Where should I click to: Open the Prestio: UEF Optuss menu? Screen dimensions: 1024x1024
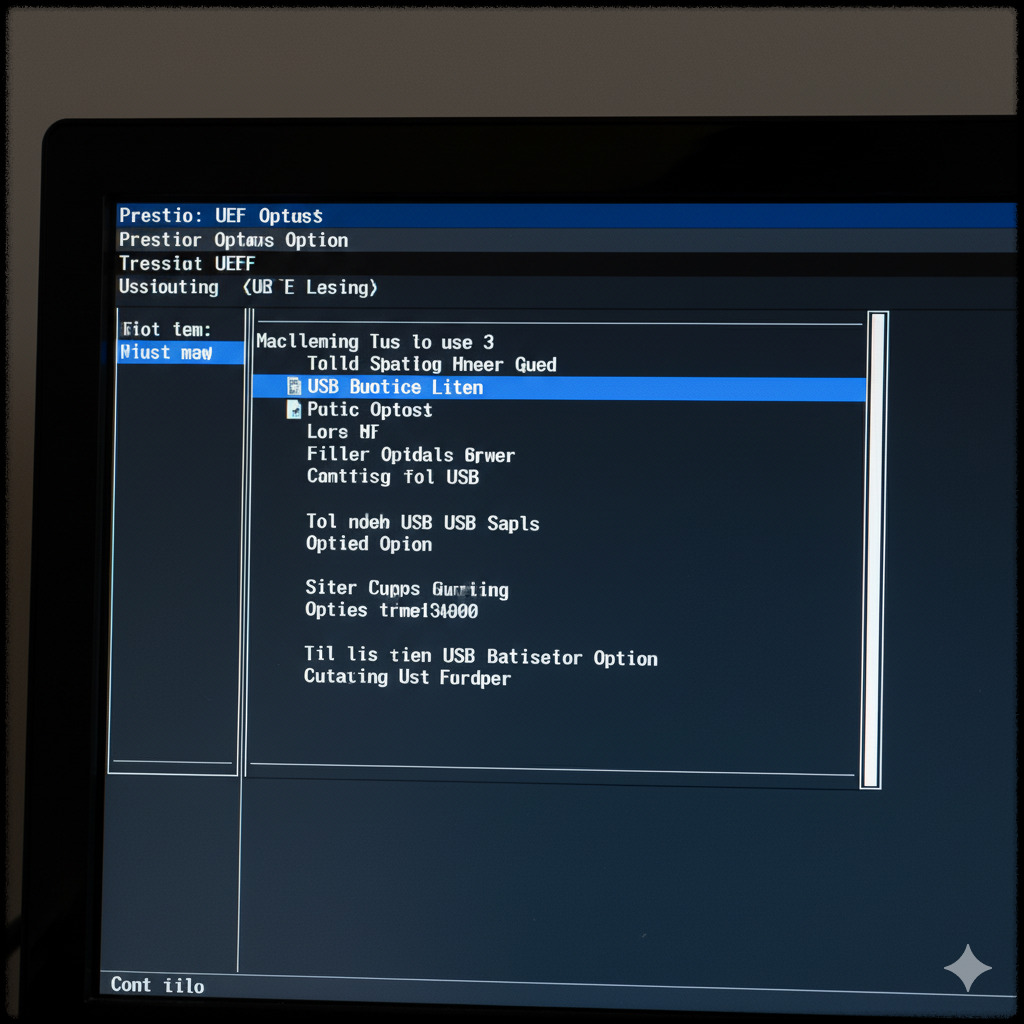point(220,215)
